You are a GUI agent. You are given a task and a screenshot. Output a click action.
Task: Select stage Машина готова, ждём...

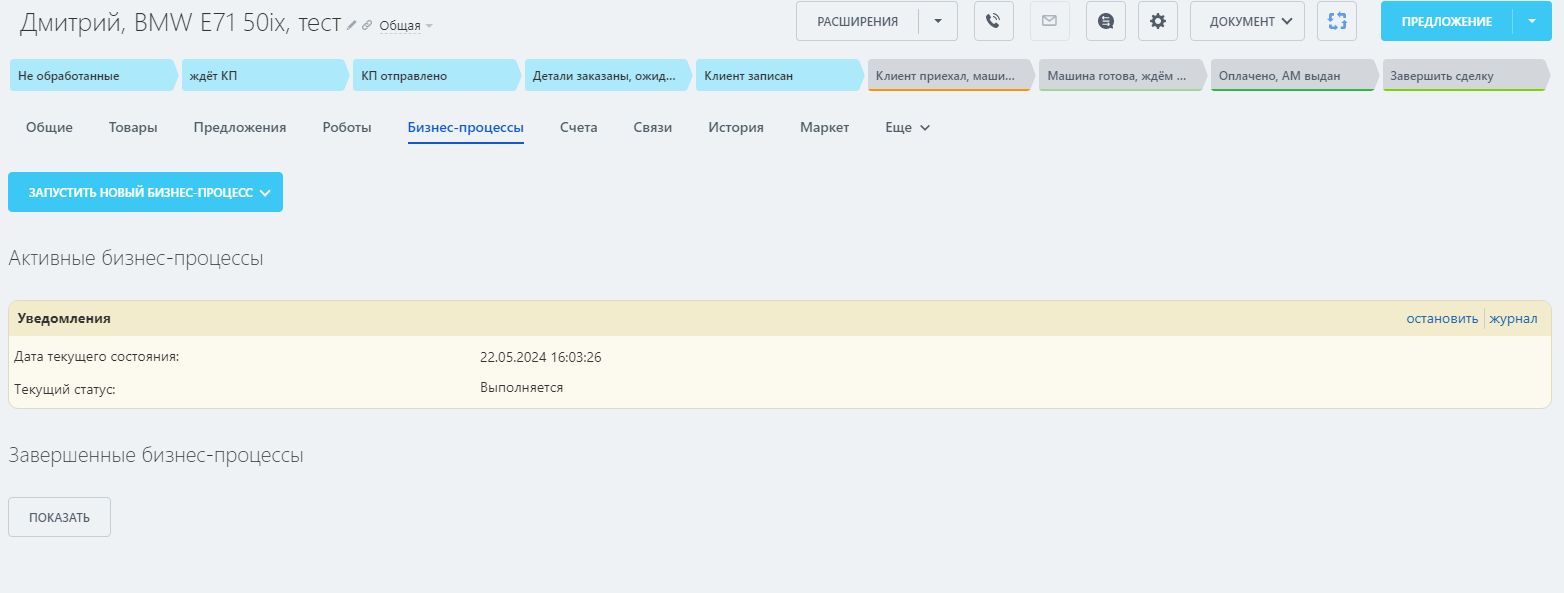click(1123, 76)
